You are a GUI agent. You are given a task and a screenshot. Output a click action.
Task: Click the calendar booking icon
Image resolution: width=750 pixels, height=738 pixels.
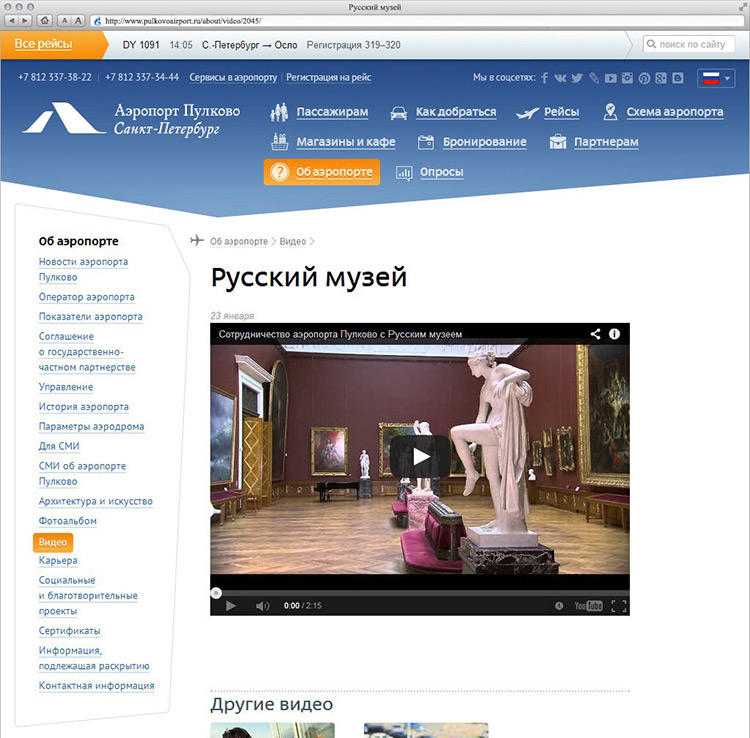426,142
